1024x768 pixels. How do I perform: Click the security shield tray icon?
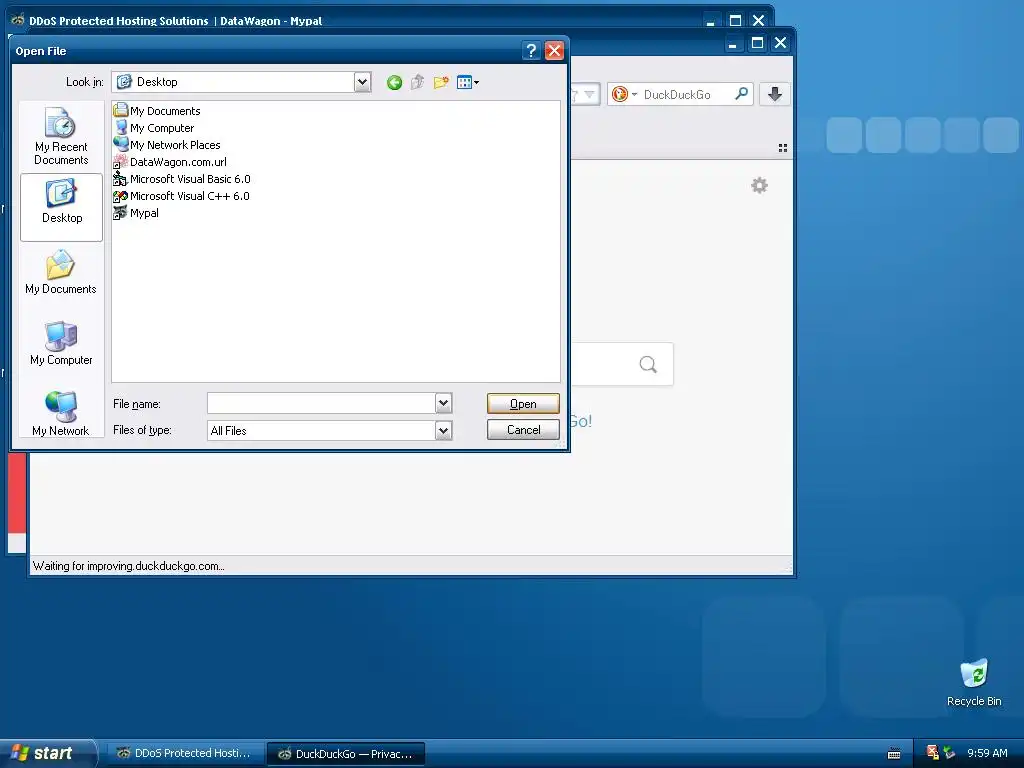click(x=932, y=753)
